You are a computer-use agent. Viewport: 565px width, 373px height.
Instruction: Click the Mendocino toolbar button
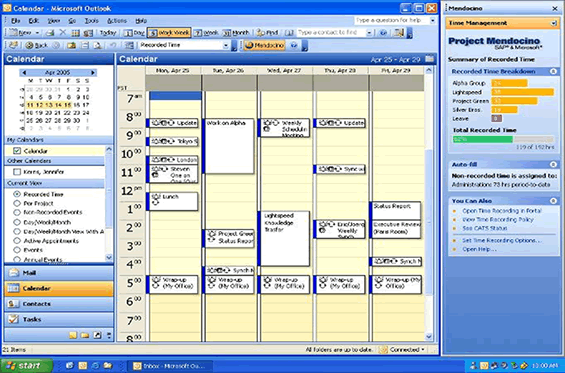264,45
